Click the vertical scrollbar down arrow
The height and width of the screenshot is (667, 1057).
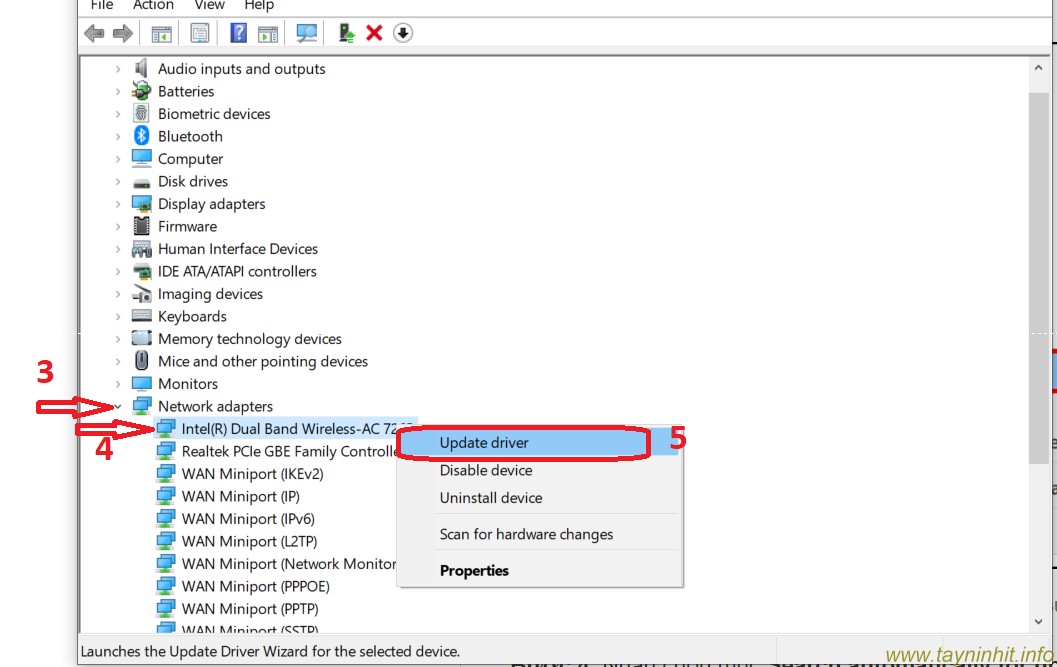tap(1038, 622)
